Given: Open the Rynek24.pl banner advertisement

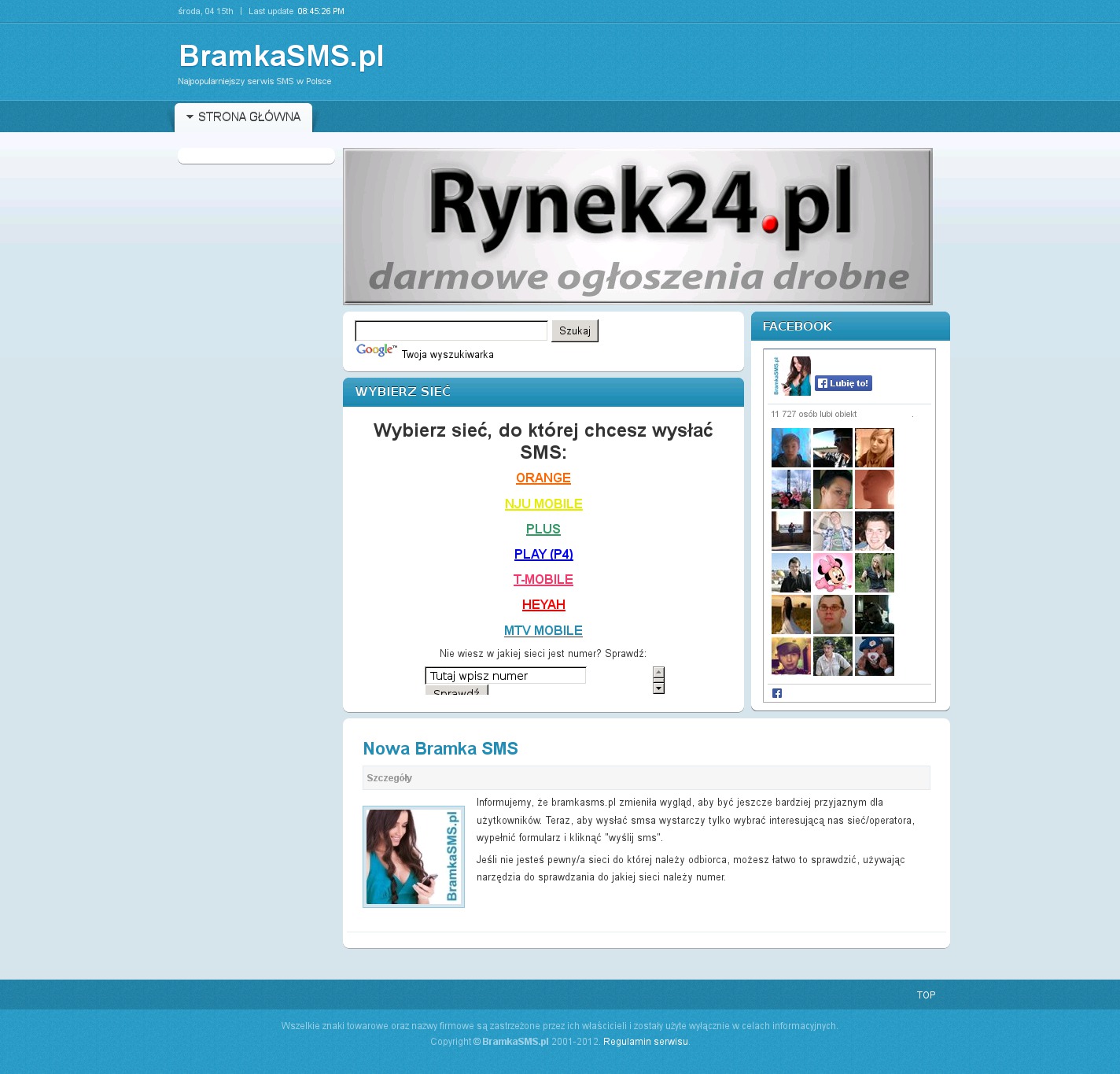Looking at the screenshot, I should tap(637, 226).
